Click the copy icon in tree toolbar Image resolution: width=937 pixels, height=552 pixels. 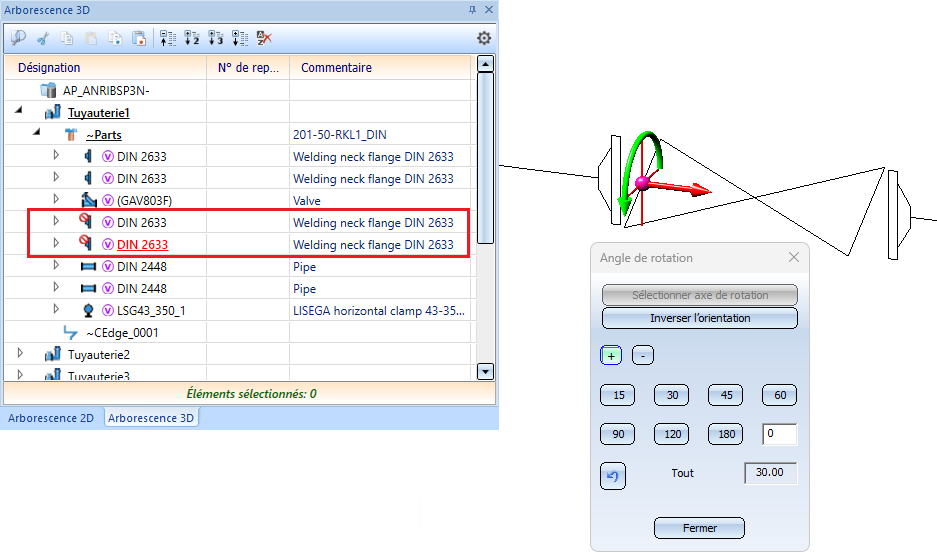click(x=67, y=38)
